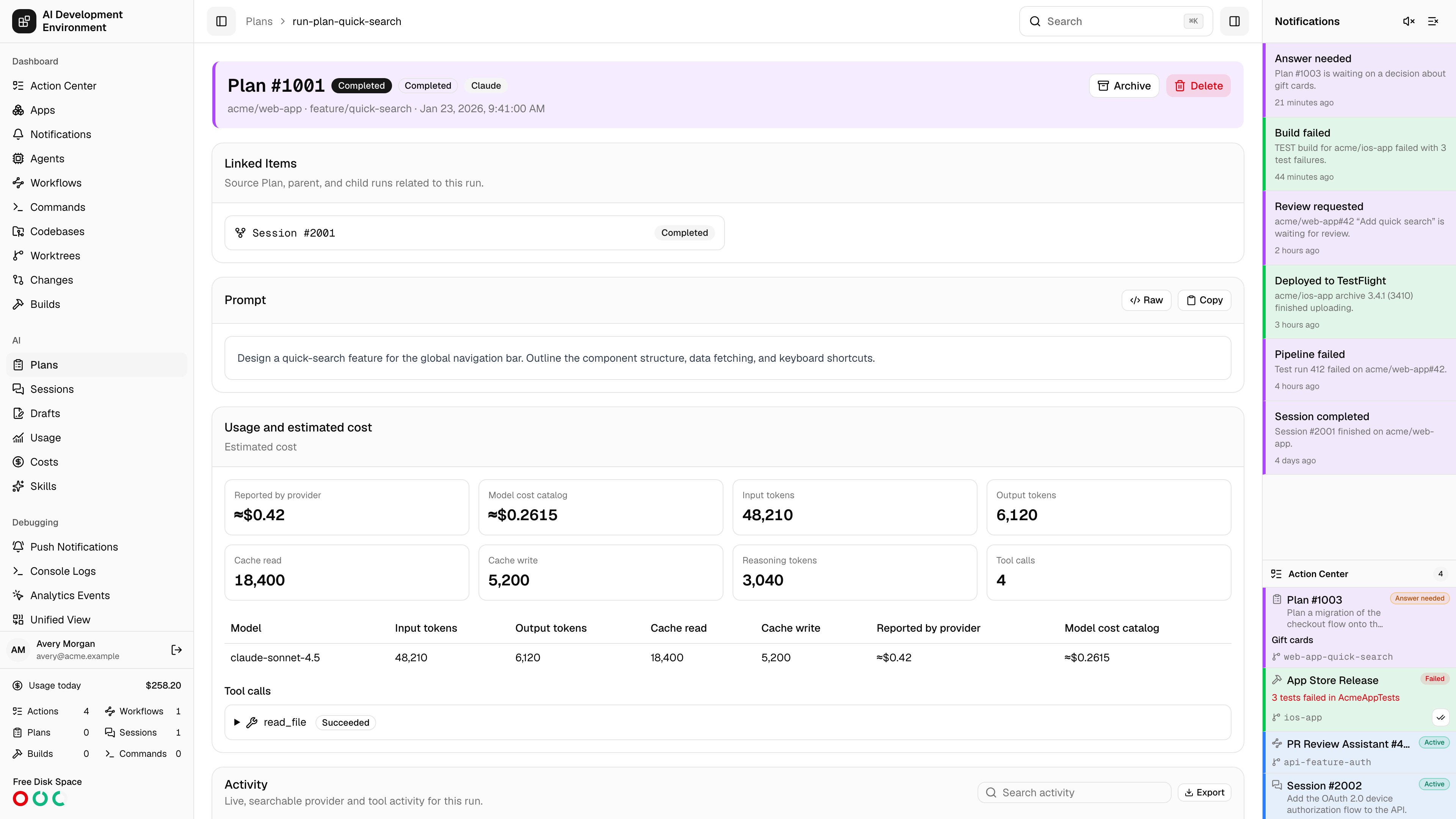Toggle the right notifications panel icon
1456x819 pixels.
click(x=1234, y=22)
